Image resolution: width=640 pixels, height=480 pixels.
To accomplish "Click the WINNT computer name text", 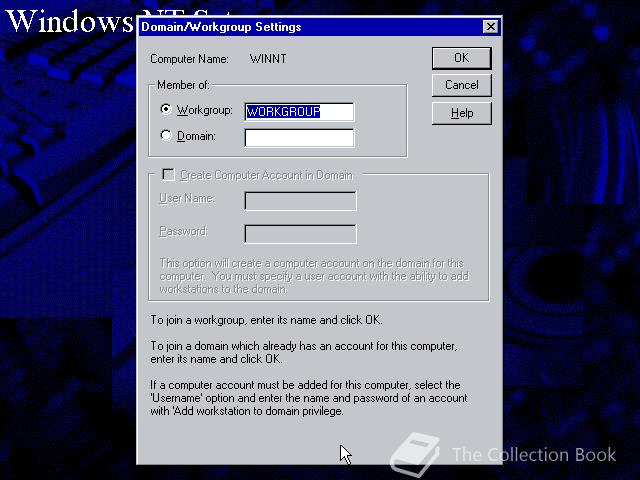I will [268, 59].
